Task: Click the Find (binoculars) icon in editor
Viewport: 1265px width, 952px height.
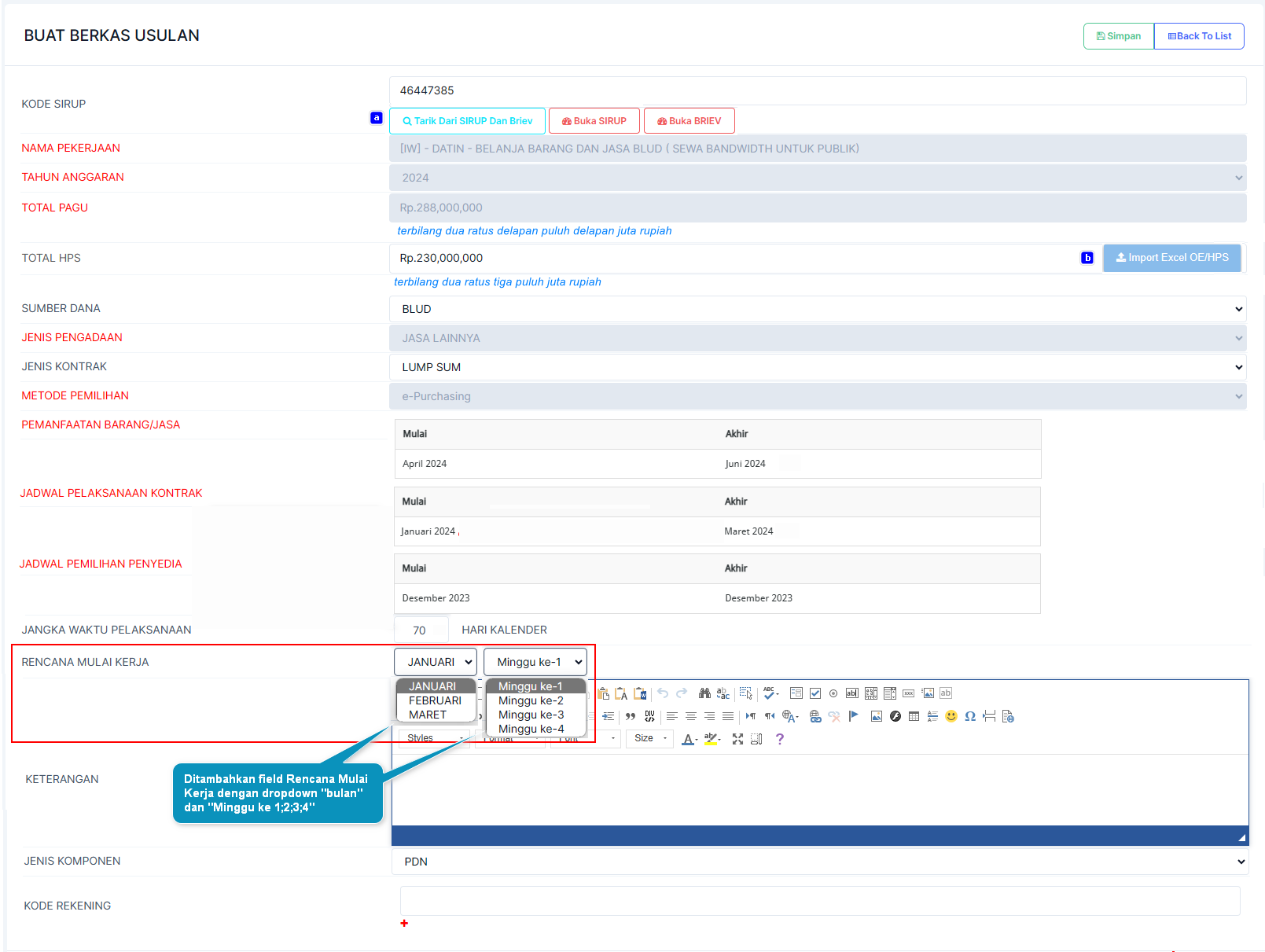Action: 704,693
